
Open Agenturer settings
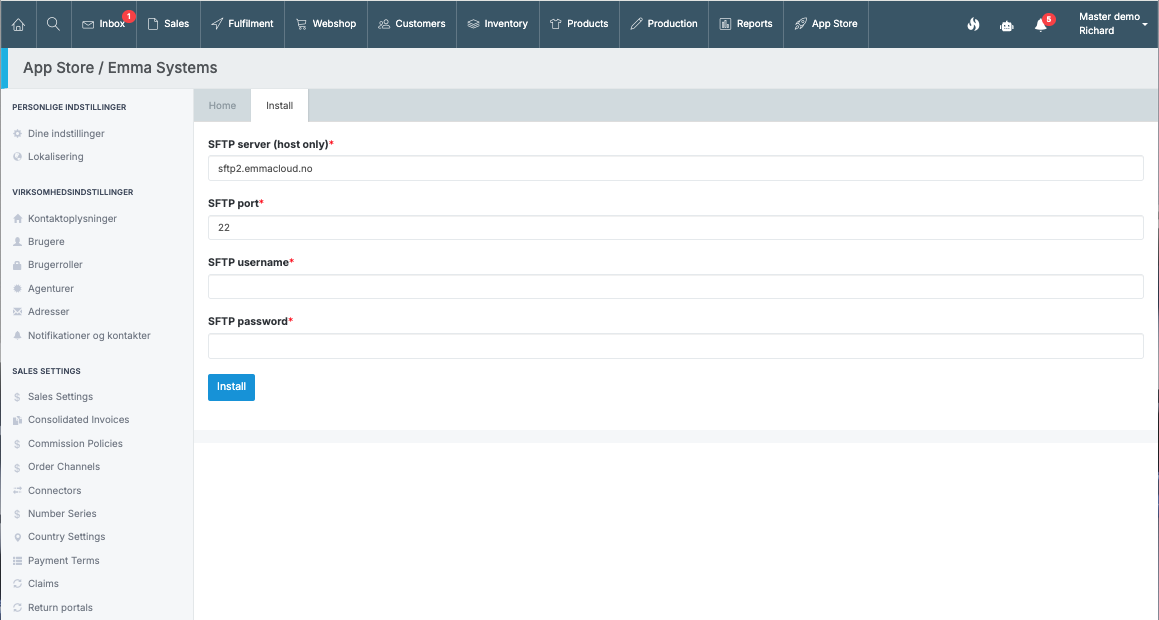point(51,288)
